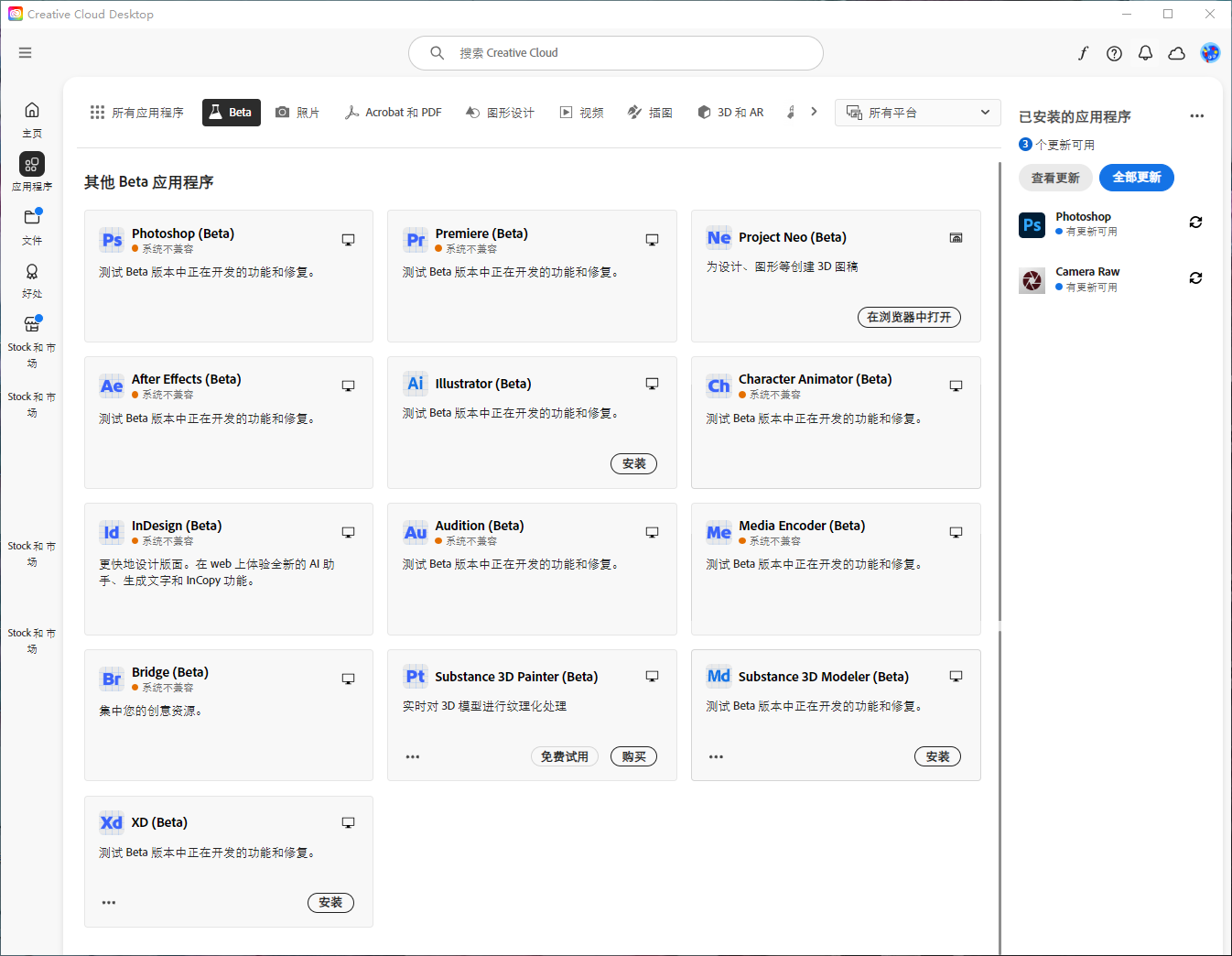1232x956 pixels.
Task: Open the notifications bell icon
Action: coord(1145,53)
